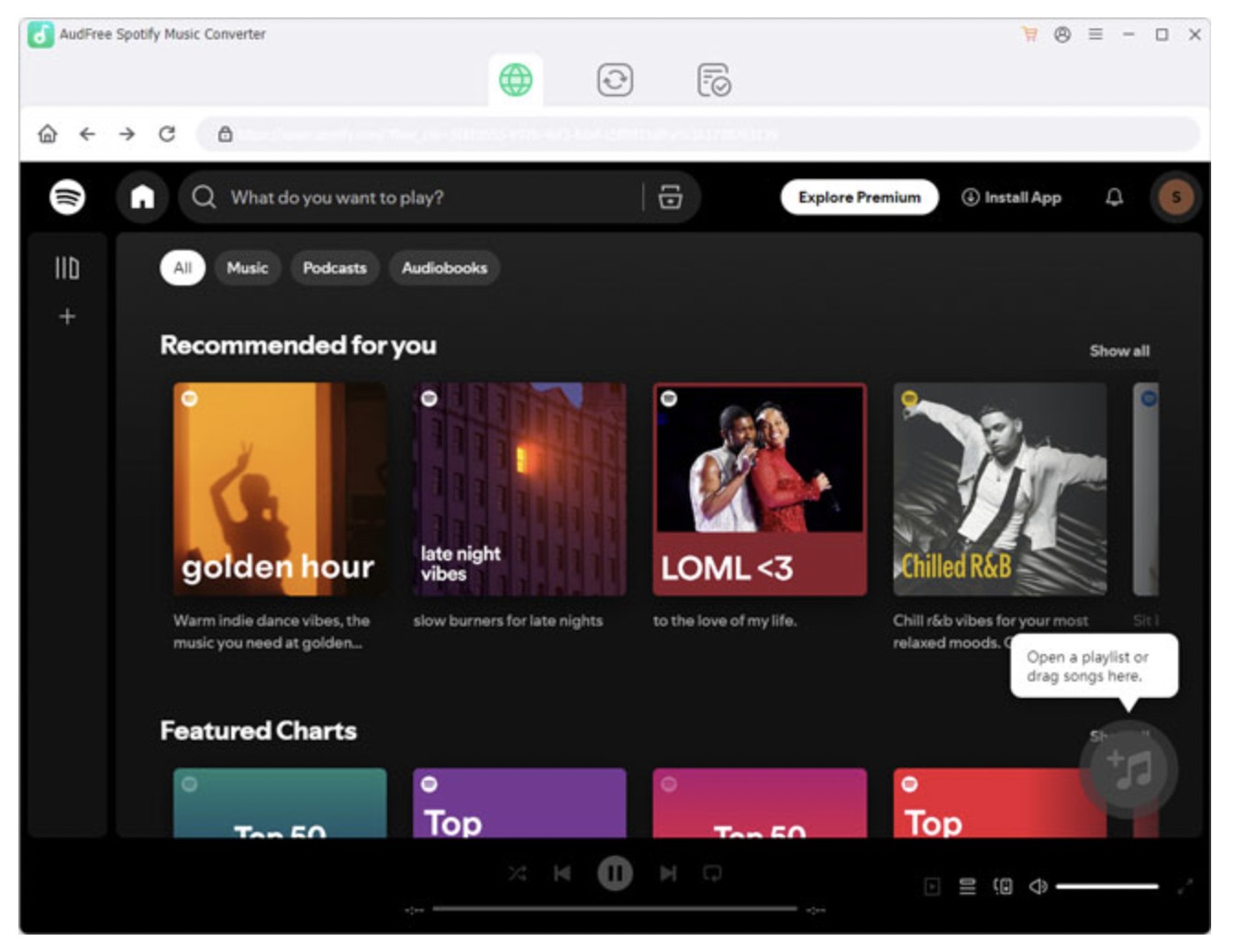Click 'to the love of my life.' text
This screenshot has width=1235, height=952.
pos(725,621)
